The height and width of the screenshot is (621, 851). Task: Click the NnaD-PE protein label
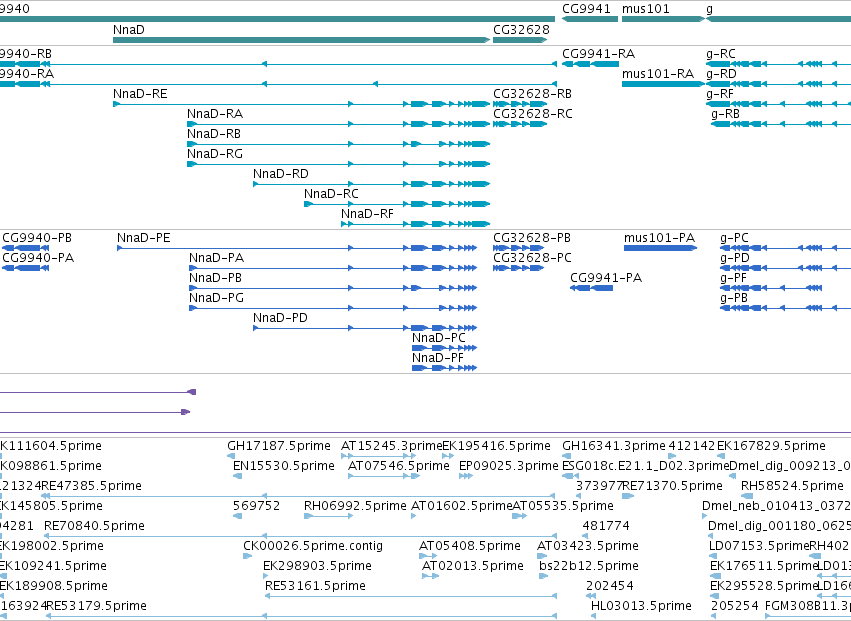click(x=144, y=238)
